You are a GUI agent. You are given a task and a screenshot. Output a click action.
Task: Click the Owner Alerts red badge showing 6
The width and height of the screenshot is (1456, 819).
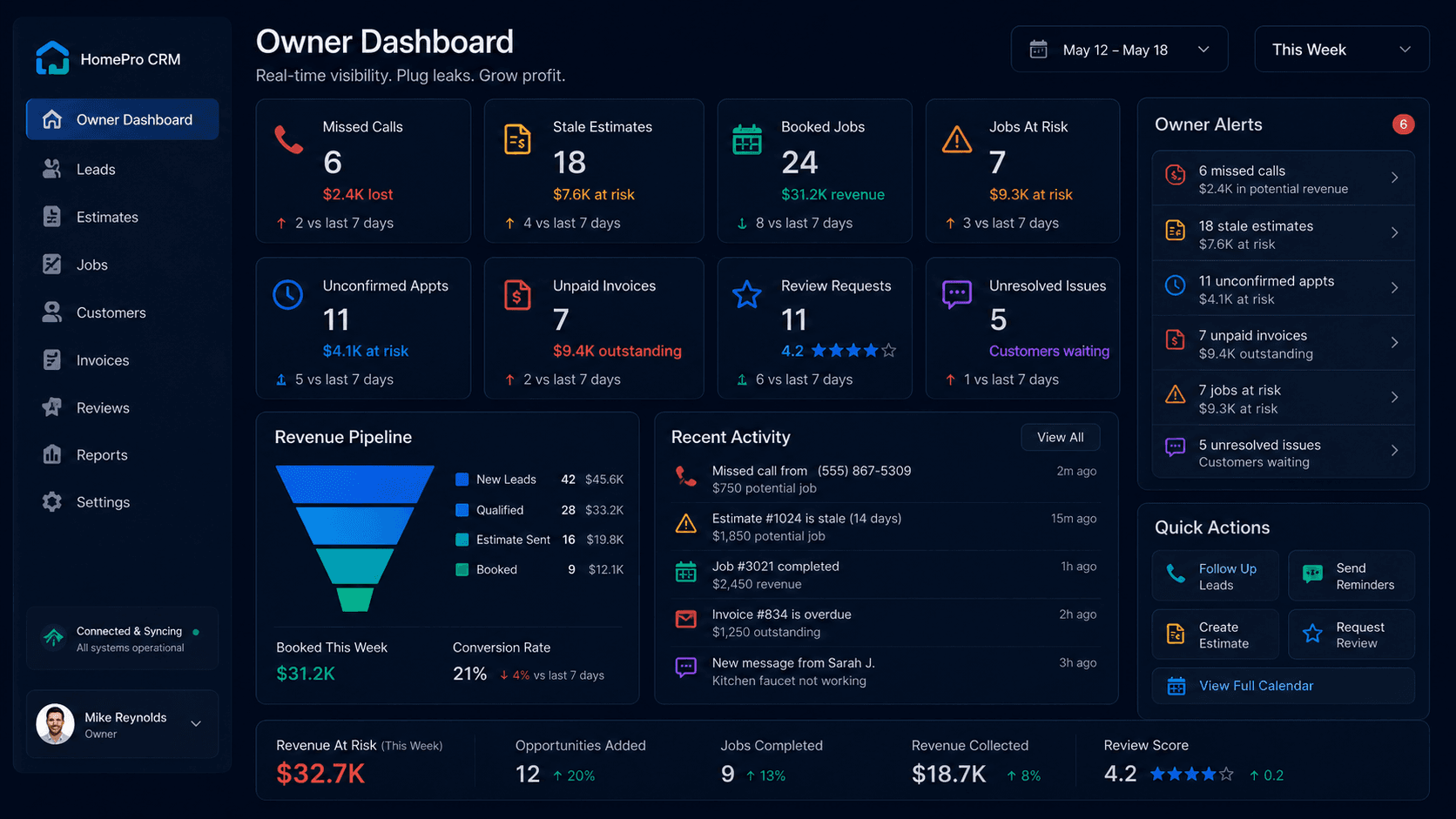[x=1403, y=124]
